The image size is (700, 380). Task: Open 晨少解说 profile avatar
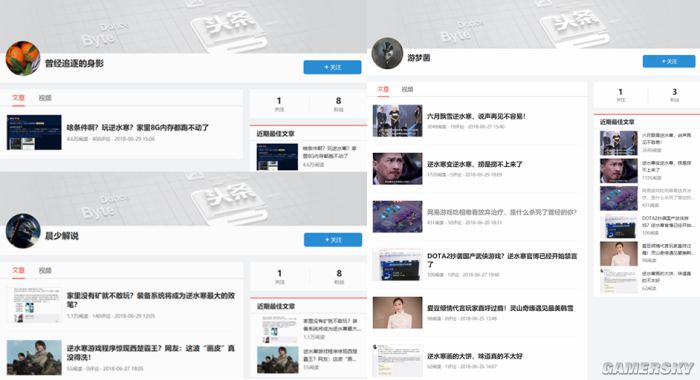[x=23, y=231]
